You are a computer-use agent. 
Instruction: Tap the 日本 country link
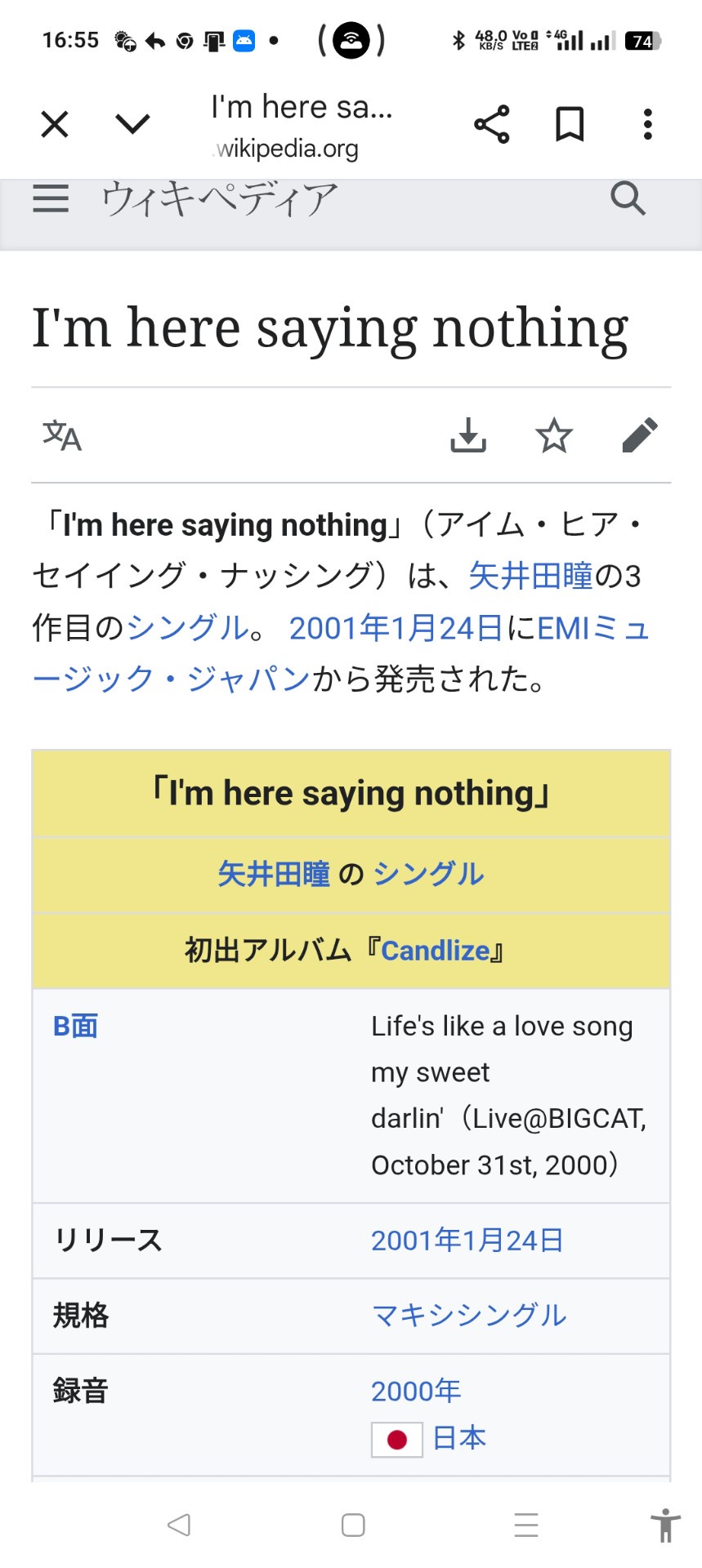click(459, 1437)
